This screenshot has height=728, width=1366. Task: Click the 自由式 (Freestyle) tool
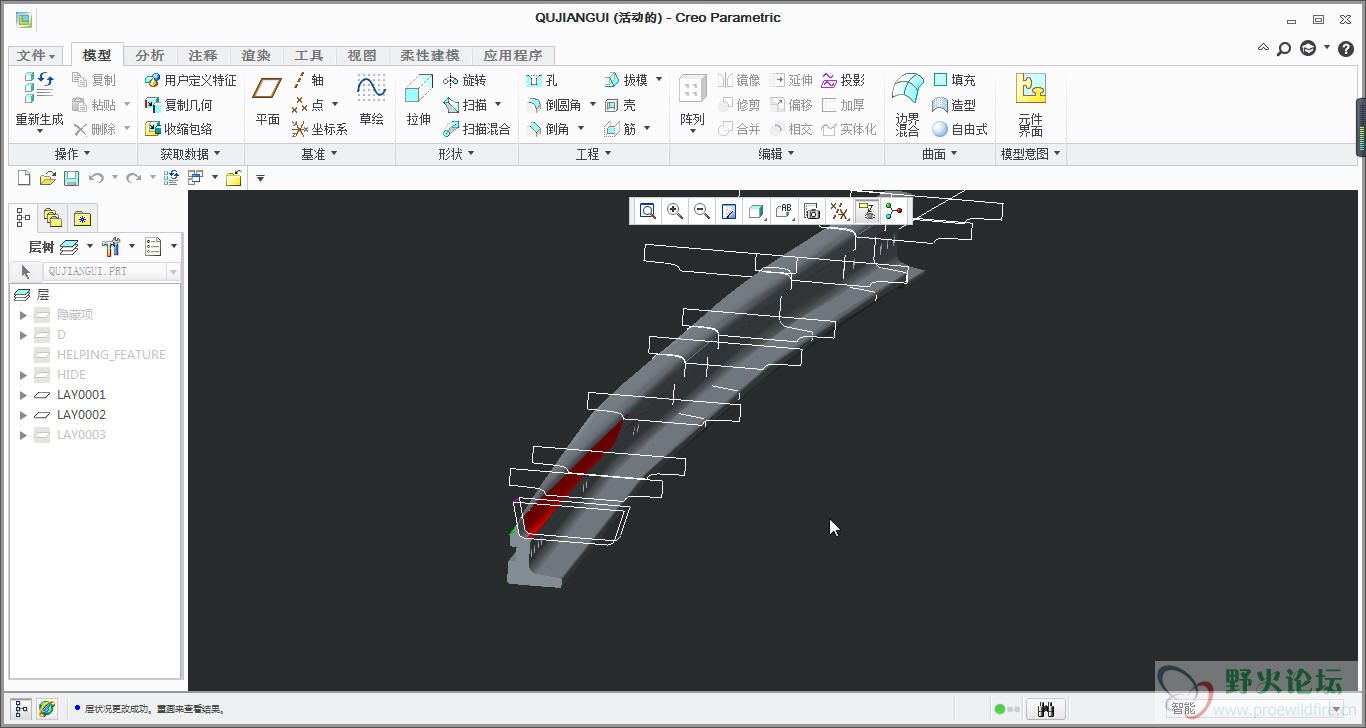[960, 129]
